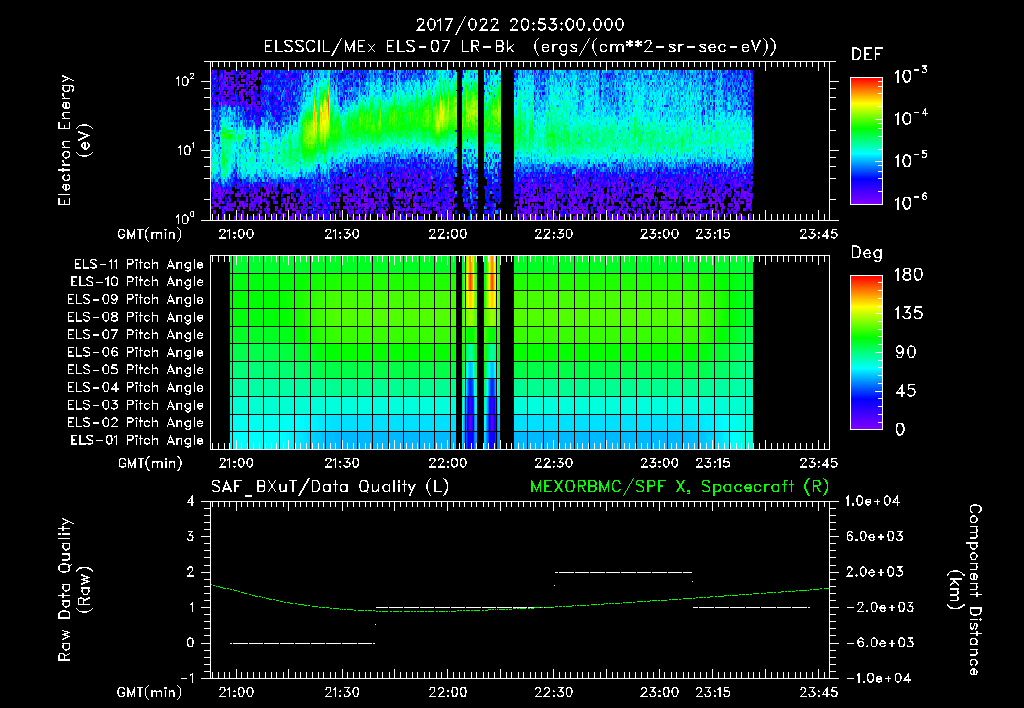
Task: Click the 10^-3 value on DEF scale
Action: (910, 76)
